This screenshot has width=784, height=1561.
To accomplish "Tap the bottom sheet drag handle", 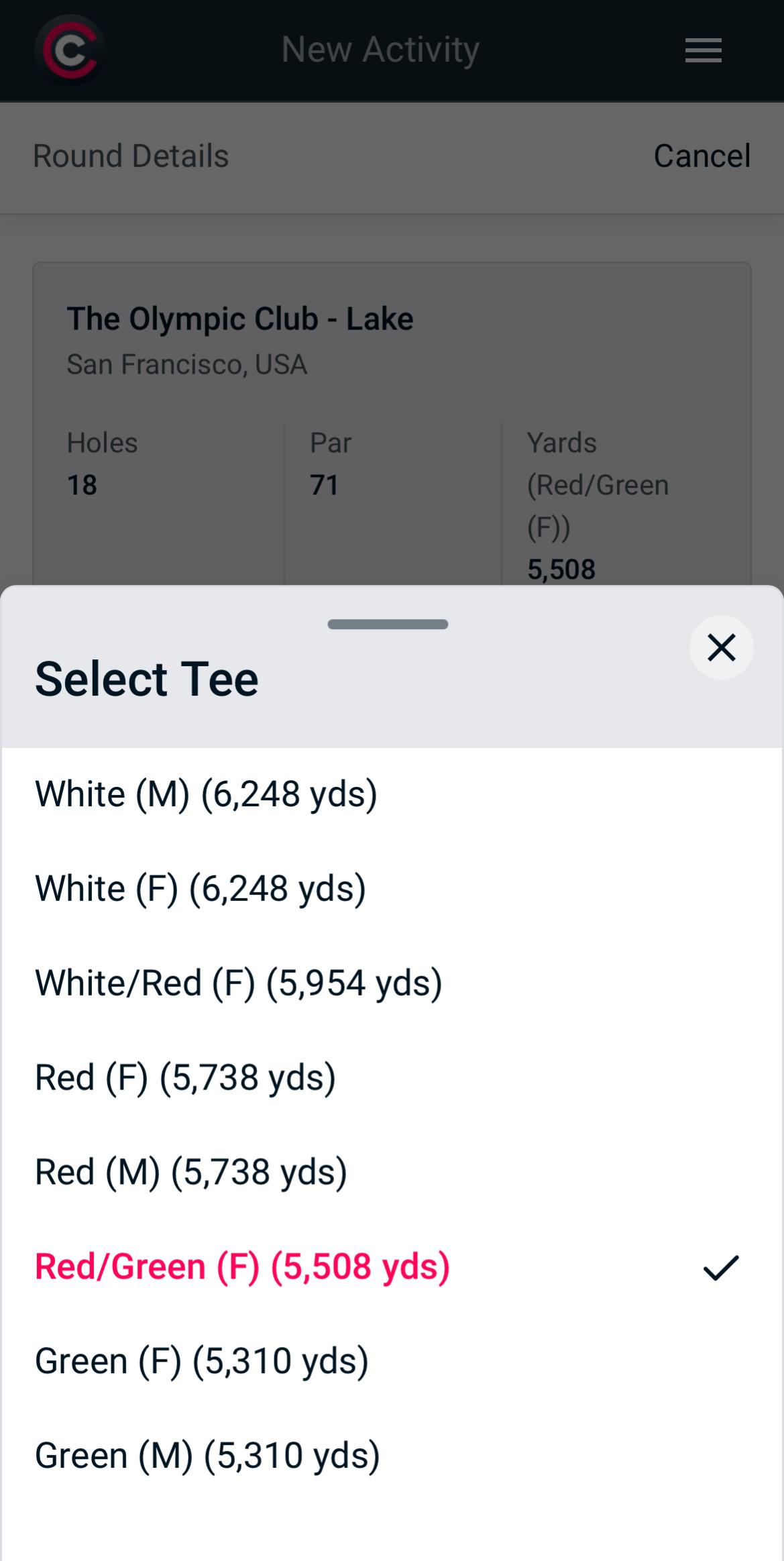I will tap(388, 625).
